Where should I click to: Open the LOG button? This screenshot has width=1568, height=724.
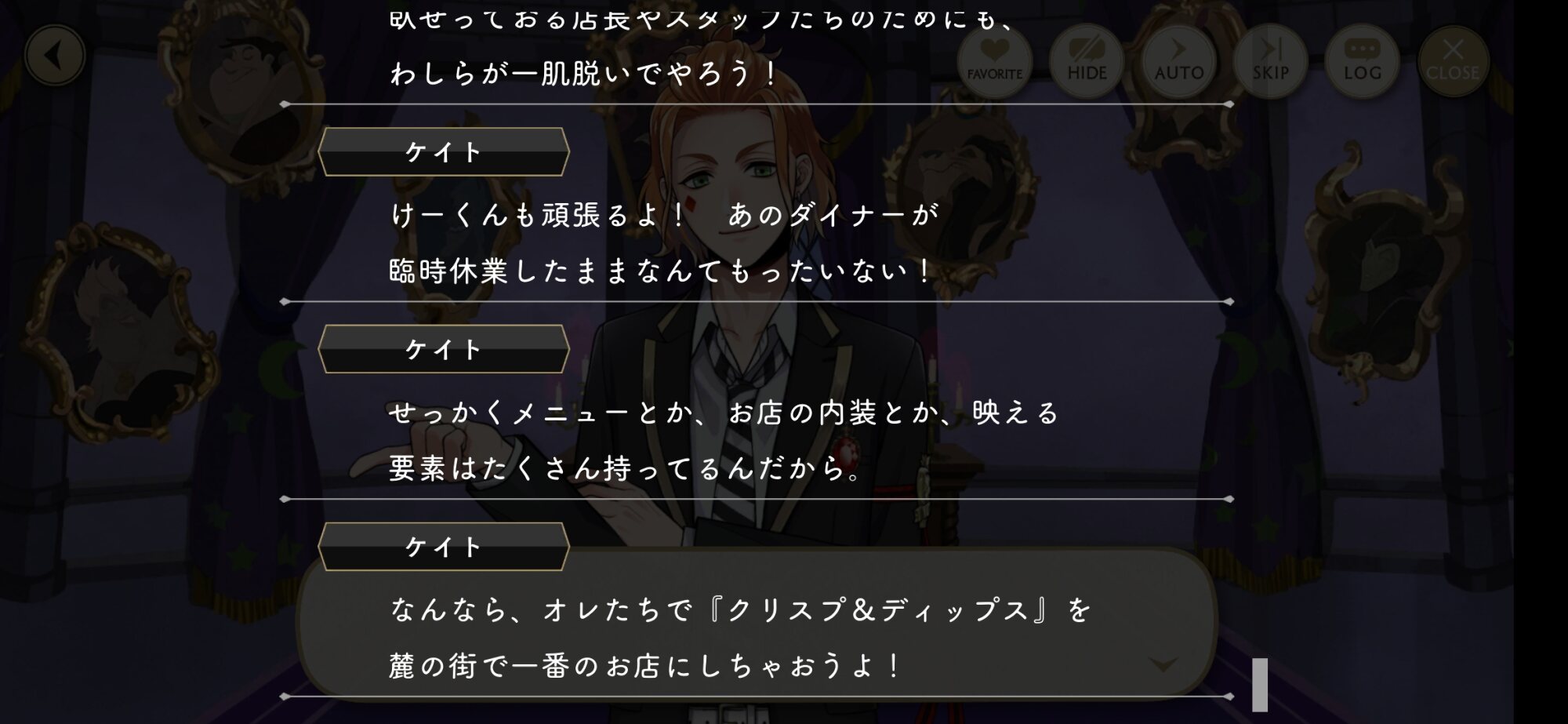tap(1362, 61)
